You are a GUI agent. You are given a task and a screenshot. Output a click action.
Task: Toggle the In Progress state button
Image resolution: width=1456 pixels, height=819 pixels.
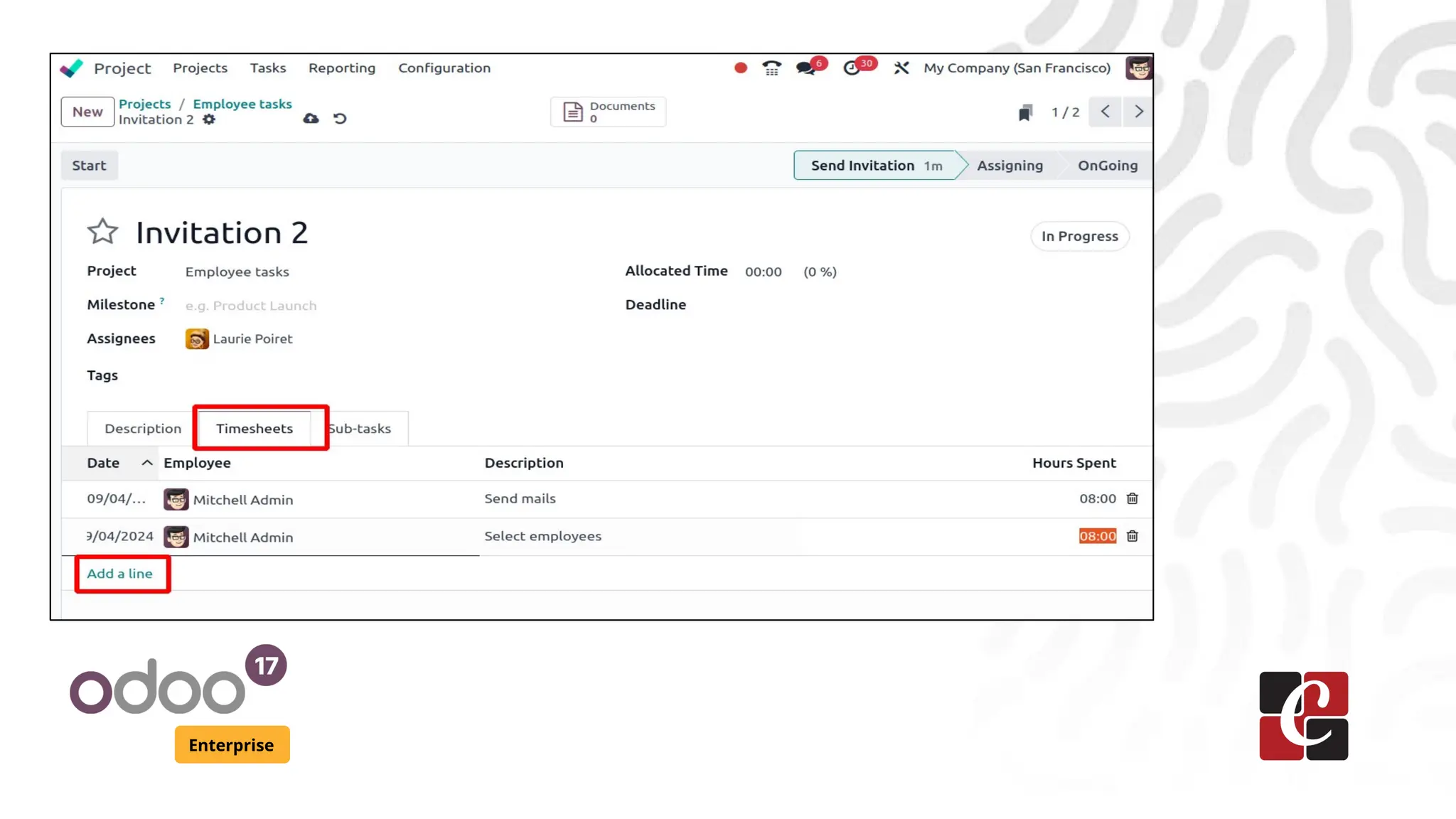pos(1079,236)
